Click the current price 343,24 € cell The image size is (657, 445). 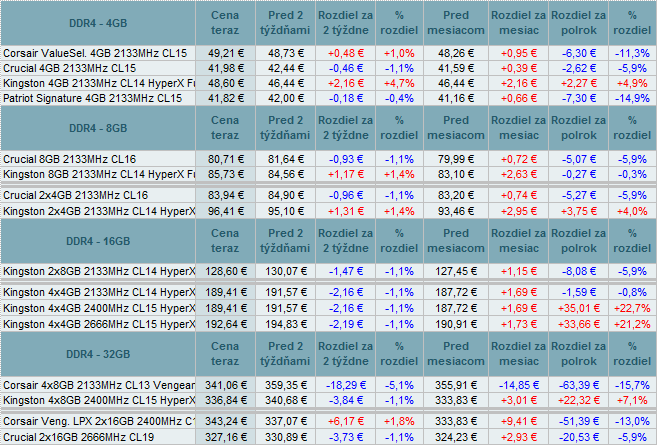tap(225, 421)
